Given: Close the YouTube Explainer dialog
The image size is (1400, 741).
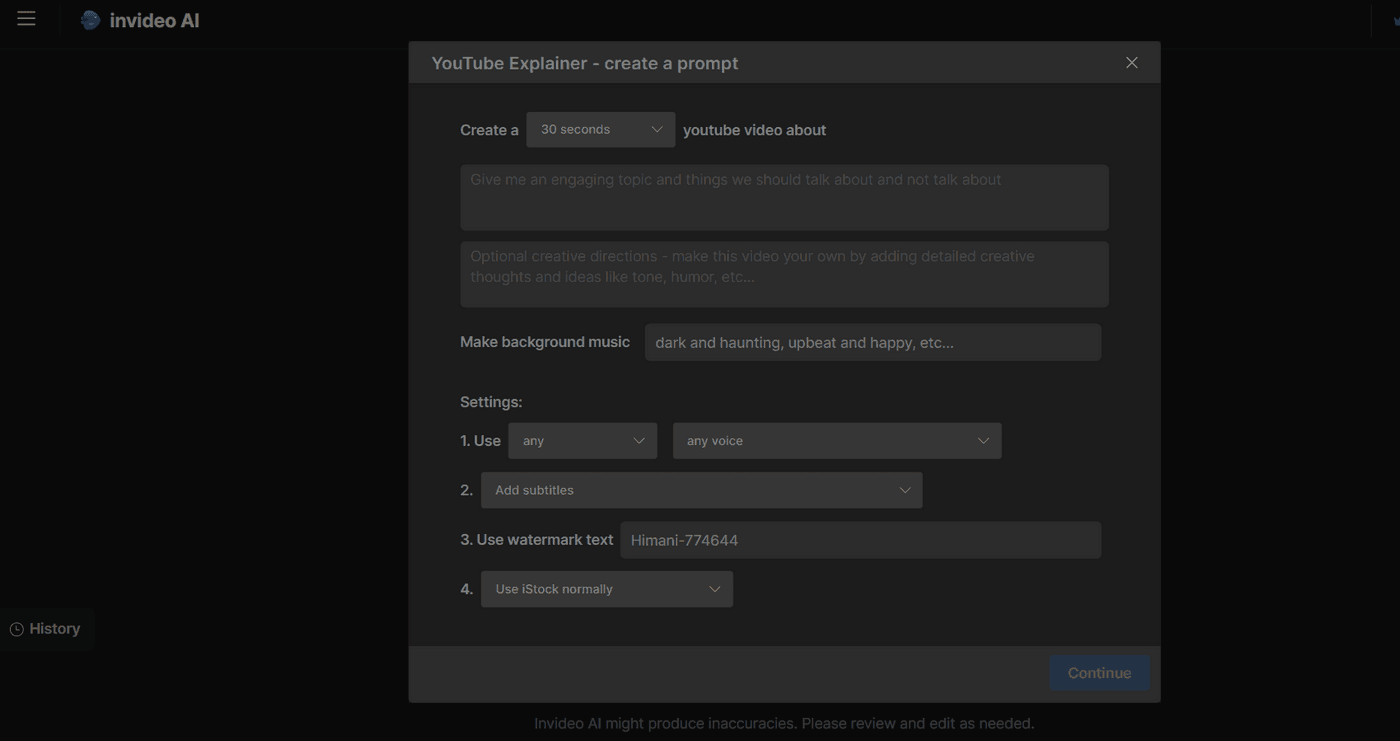Looking at the screenshot, I should [1131, 62].
